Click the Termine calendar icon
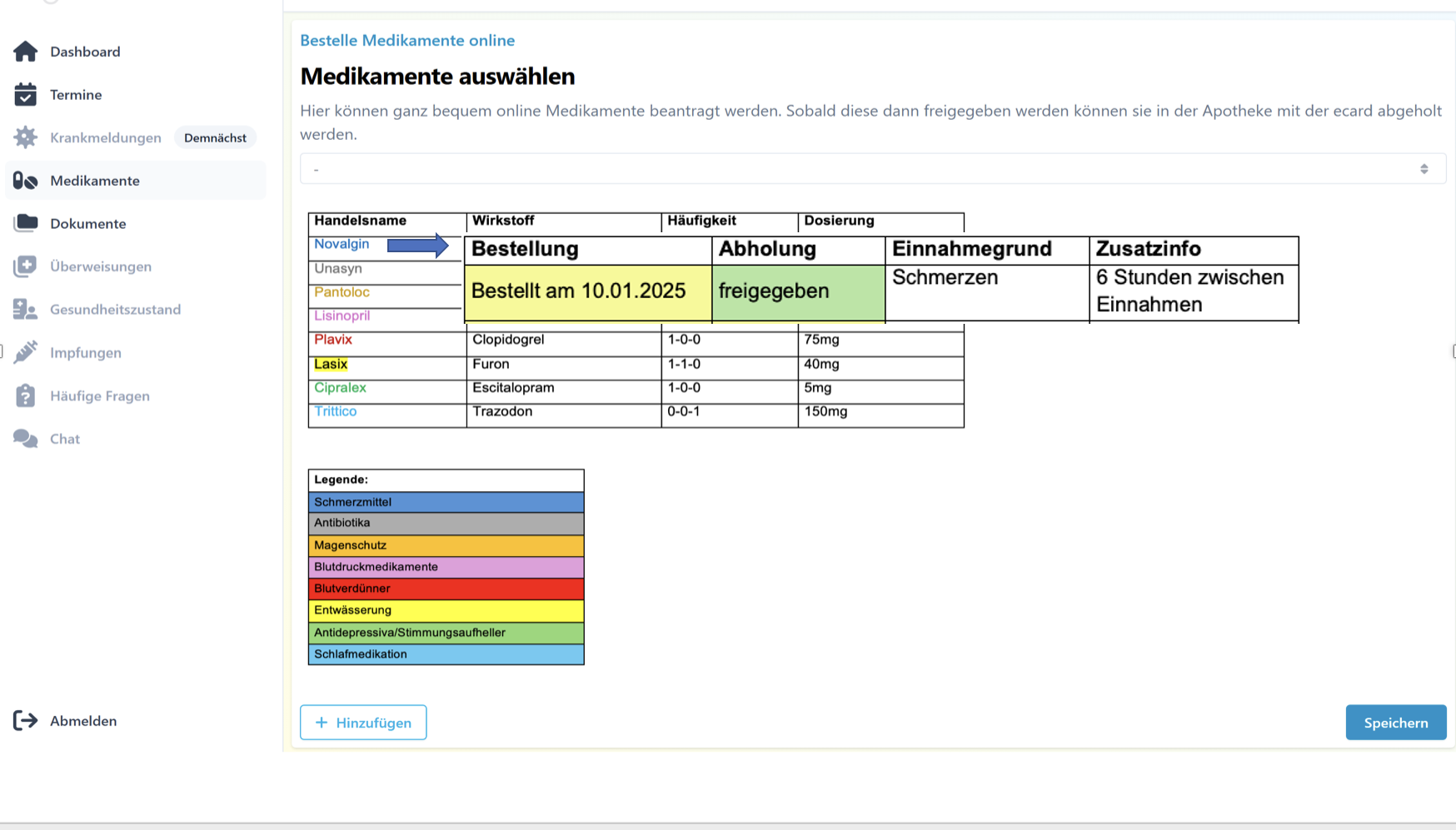 (x=25, y=95)
